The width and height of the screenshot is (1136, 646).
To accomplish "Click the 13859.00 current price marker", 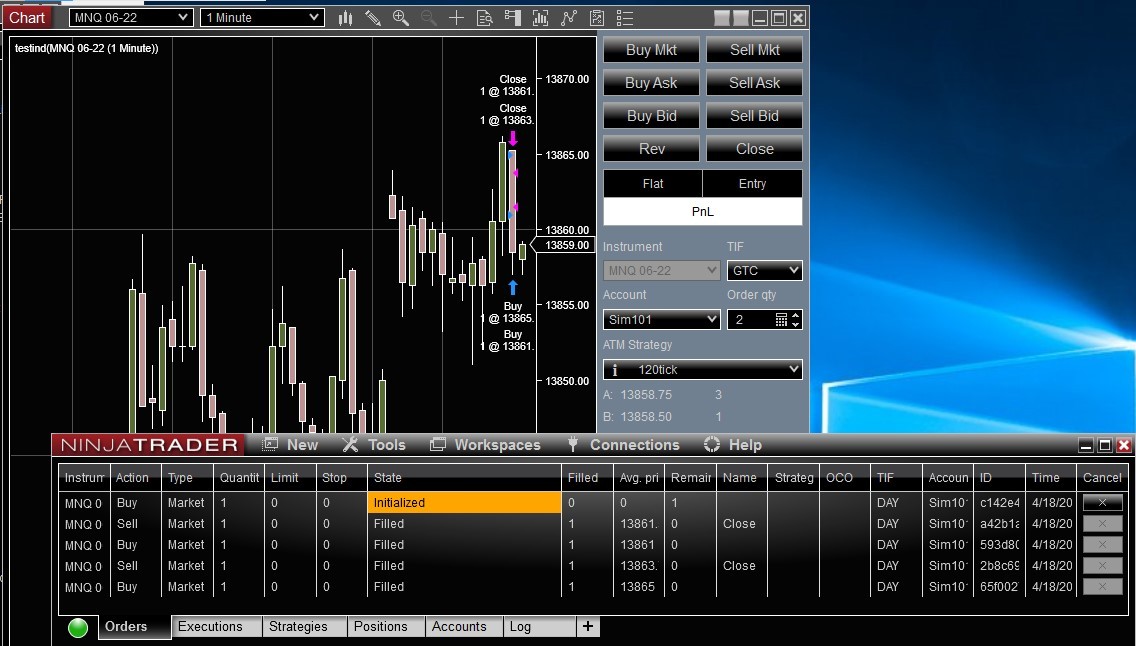I will [x=564, y=245].
